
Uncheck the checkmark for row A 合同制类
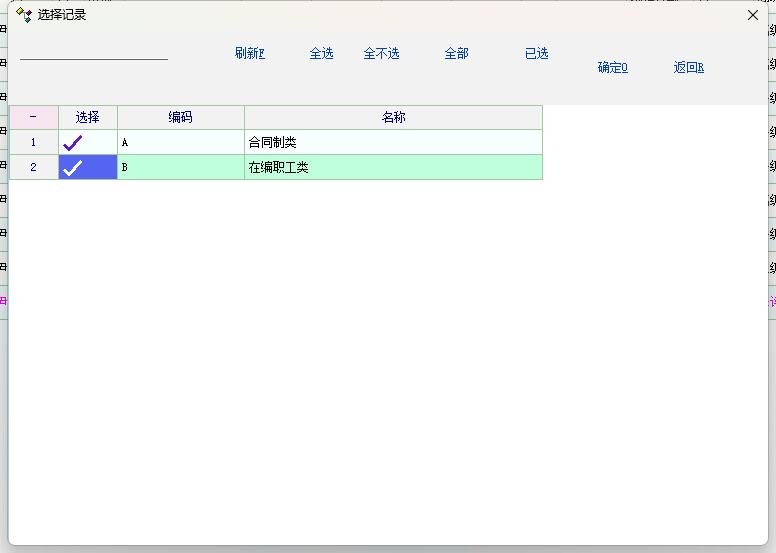(x=73, y=143)
